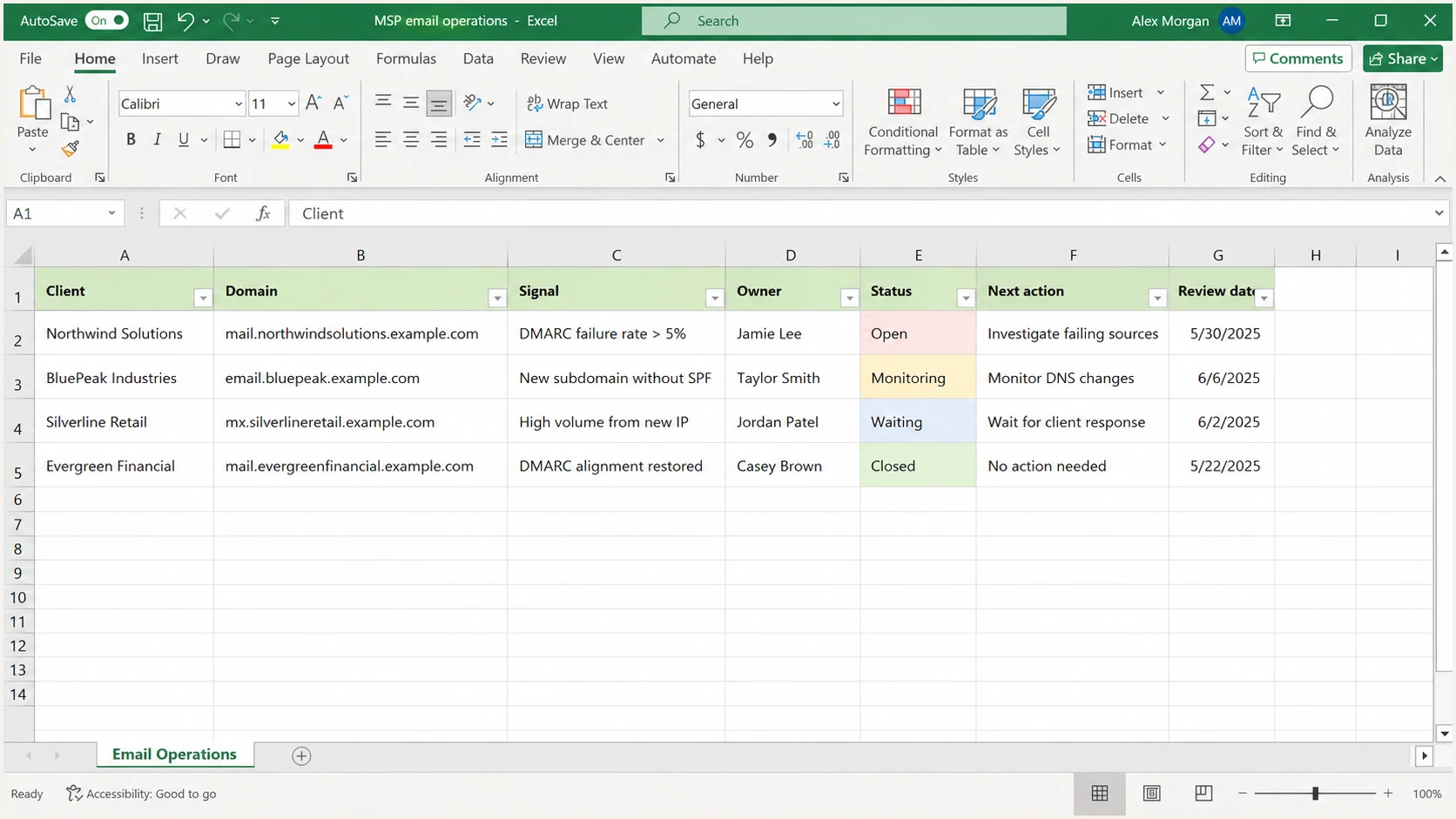Image resolution: width=1456 pixels, height=819 pixels.
Task: Open the Signal column filter dropdown
Action: tap(715, 299)
